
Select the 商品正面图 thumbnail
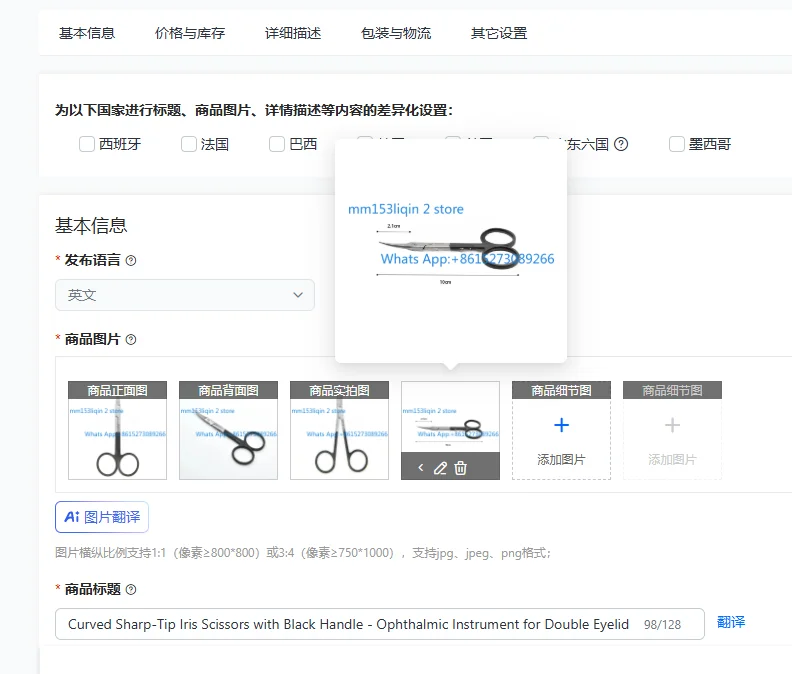click(117, 430)
